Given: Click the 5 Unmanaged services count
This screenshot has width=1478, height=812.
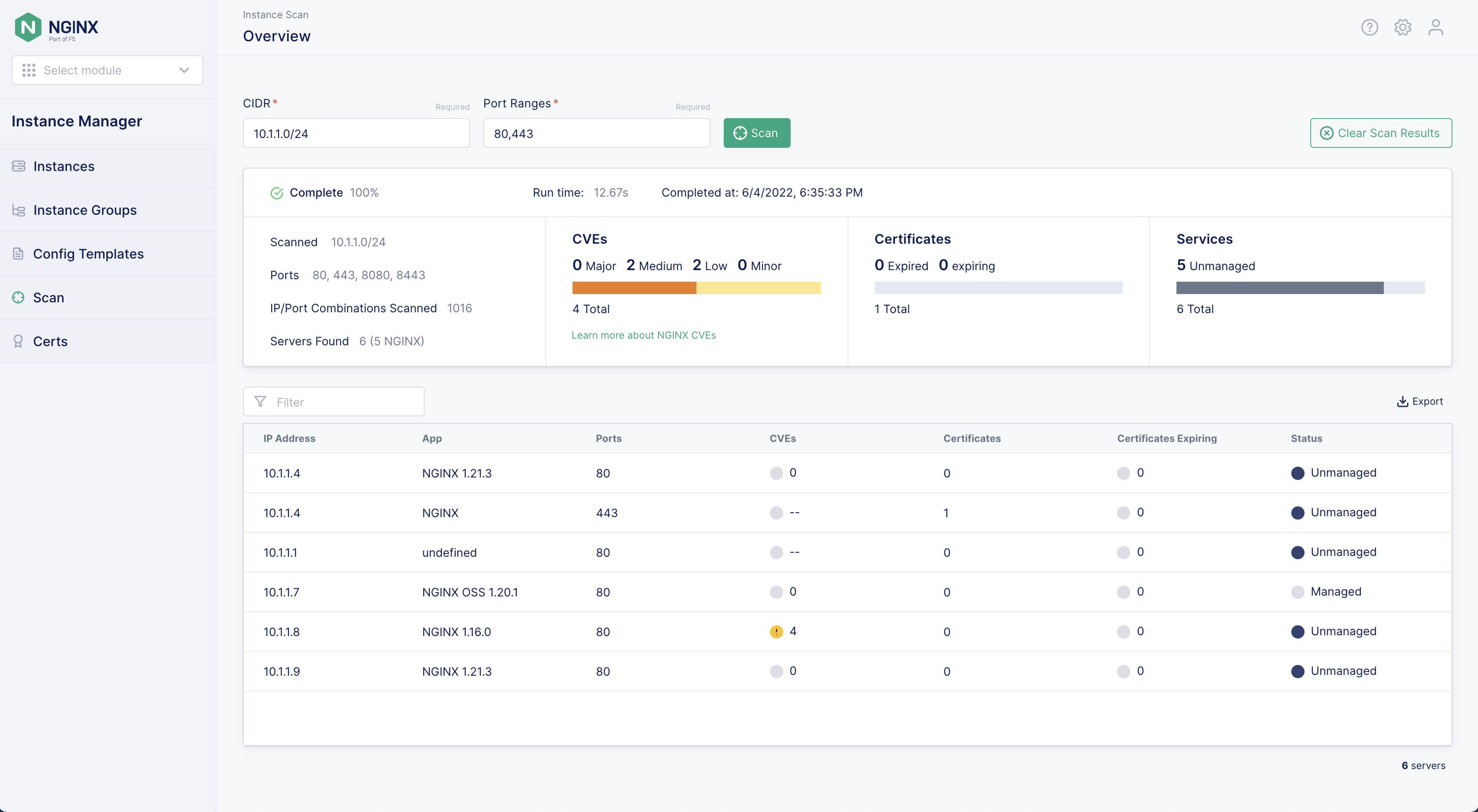Looking at the screenshot, I should [x=1216, y=265].
